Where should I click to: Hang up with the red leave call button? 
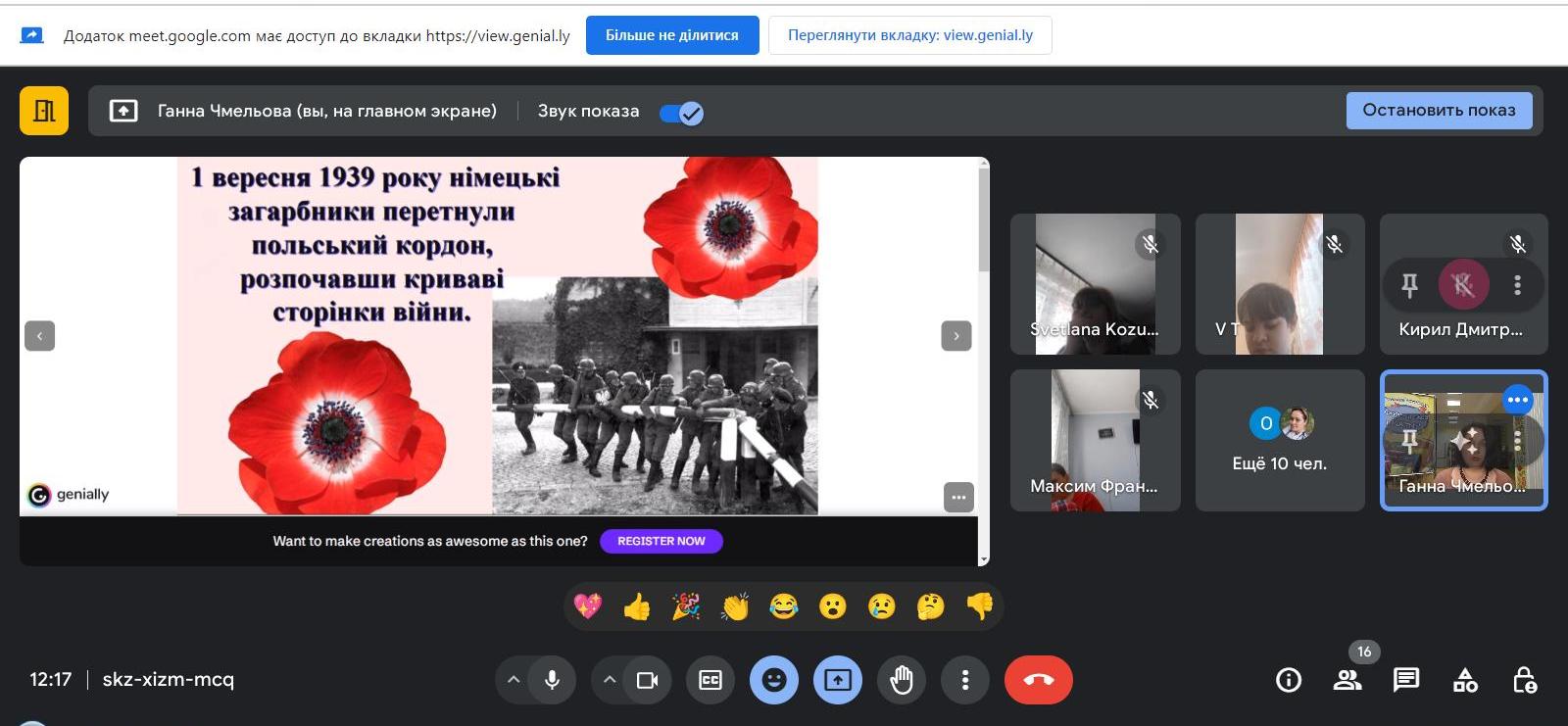tap(1038, 680)
